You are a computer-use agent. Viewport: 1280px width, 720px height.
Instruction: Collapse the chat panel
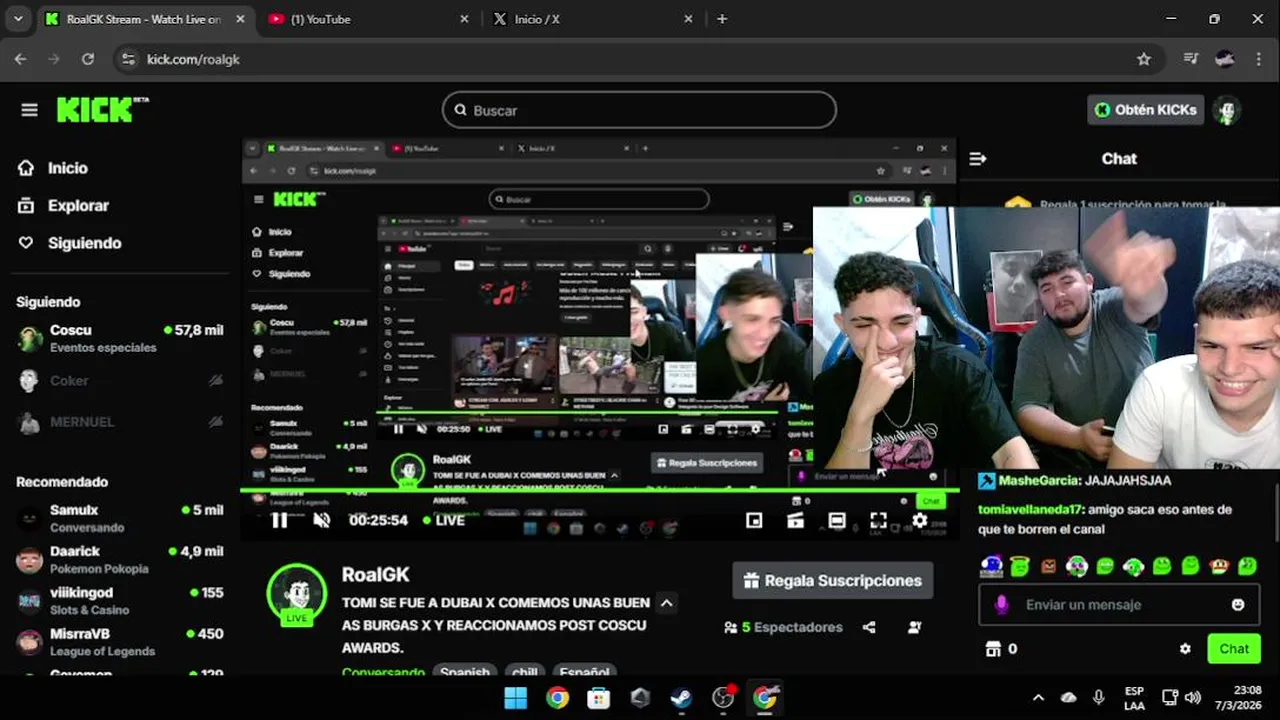[978, 158]
